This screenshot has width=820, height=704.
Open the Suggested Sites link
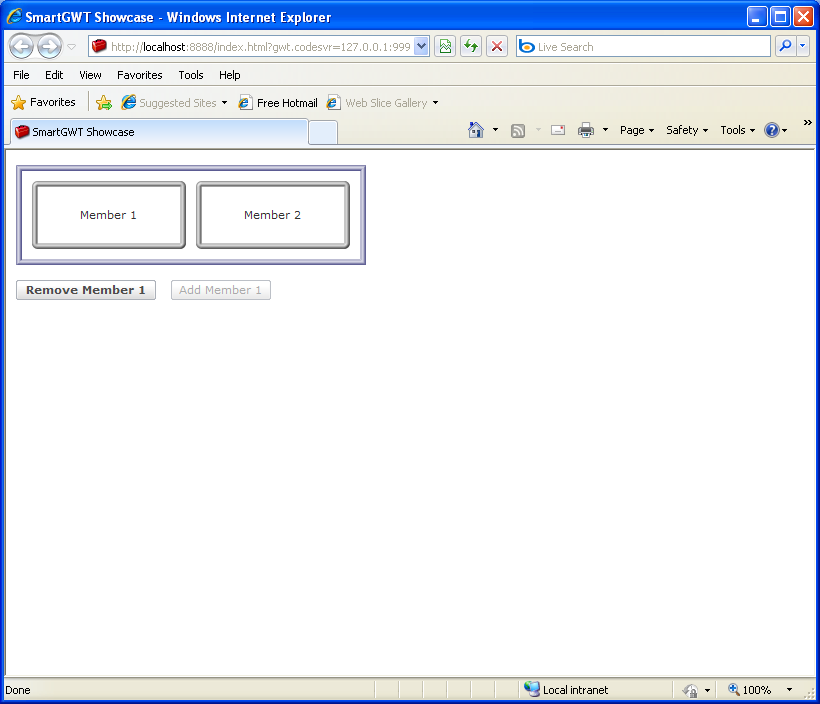(x=169, y=103)
